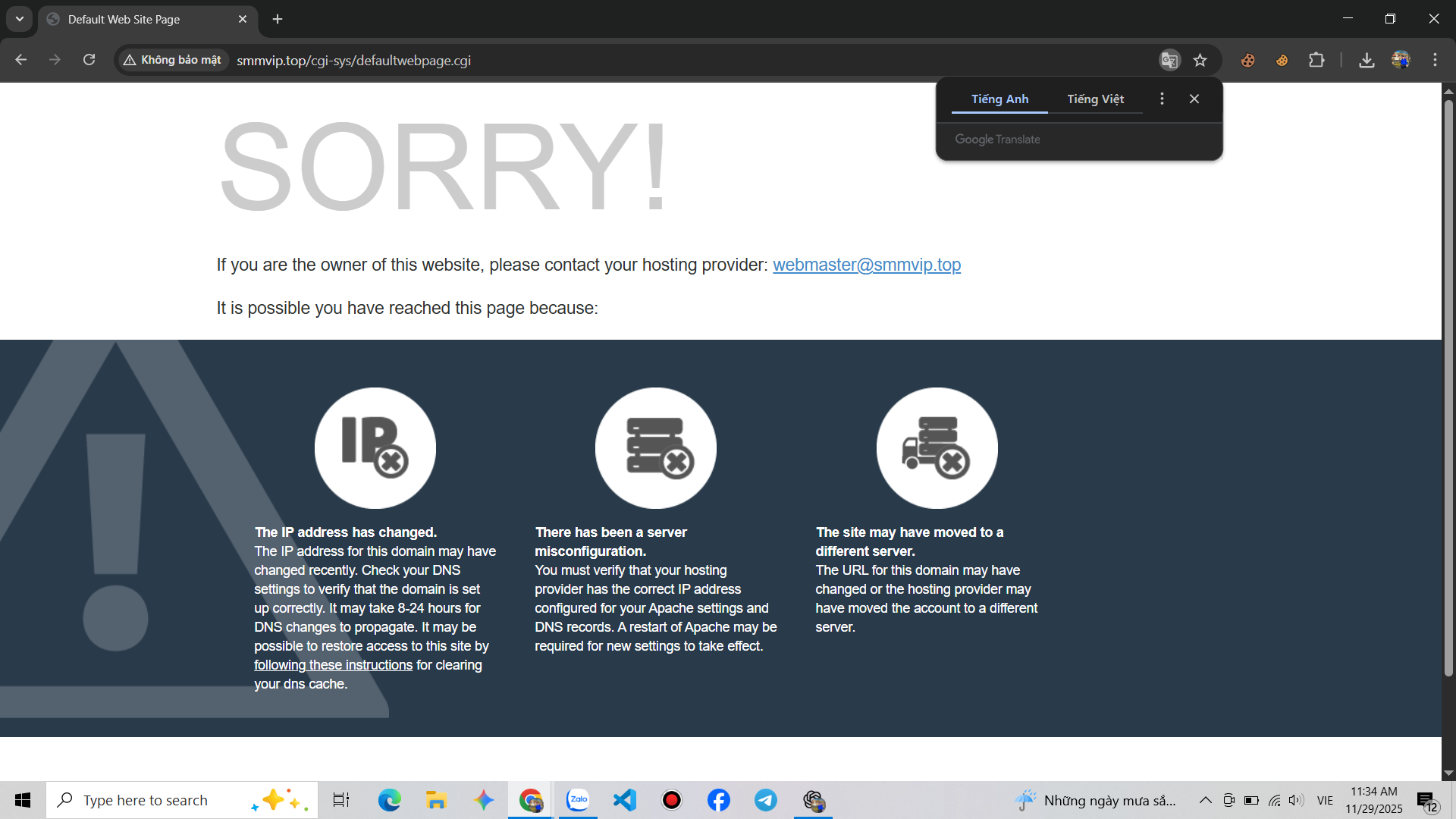Click the Không bảo mật security chip

point(173,60)
